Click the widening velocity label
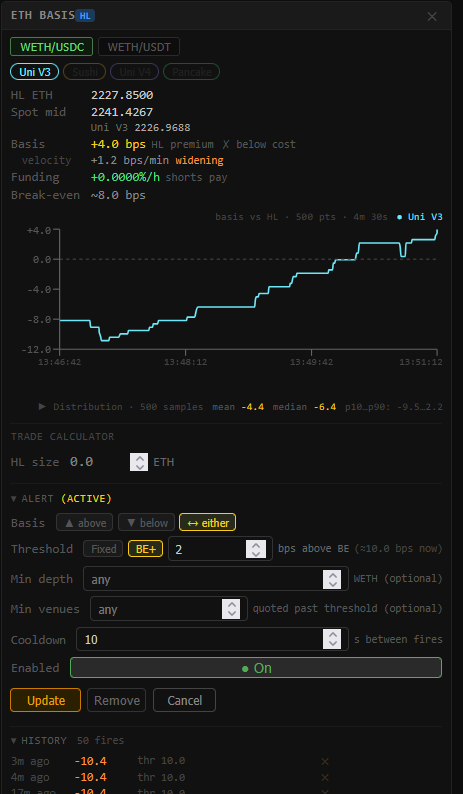463x794 pixels. [200, 161]
